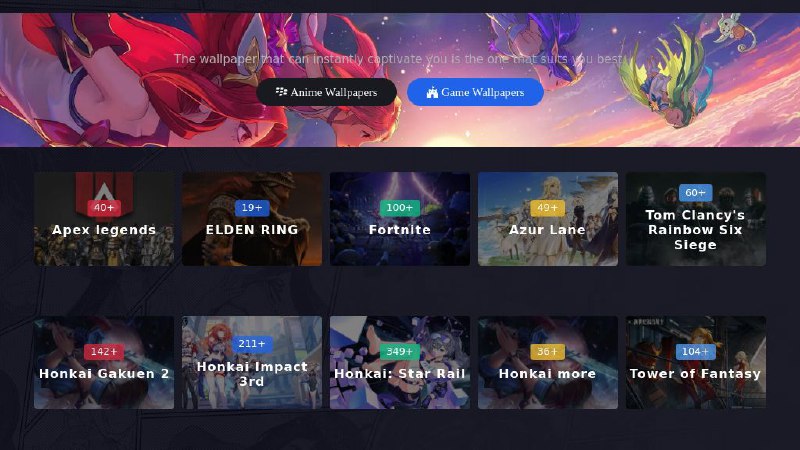Open the Honkai more wallpaper category
This screenshot has height=450, width=800.
tap(548, 363)
